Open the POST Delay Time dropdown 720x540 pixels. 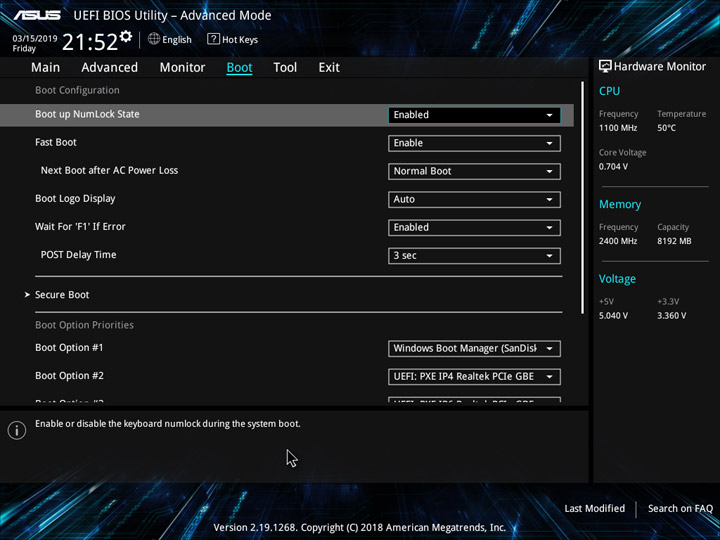point(474,255)
